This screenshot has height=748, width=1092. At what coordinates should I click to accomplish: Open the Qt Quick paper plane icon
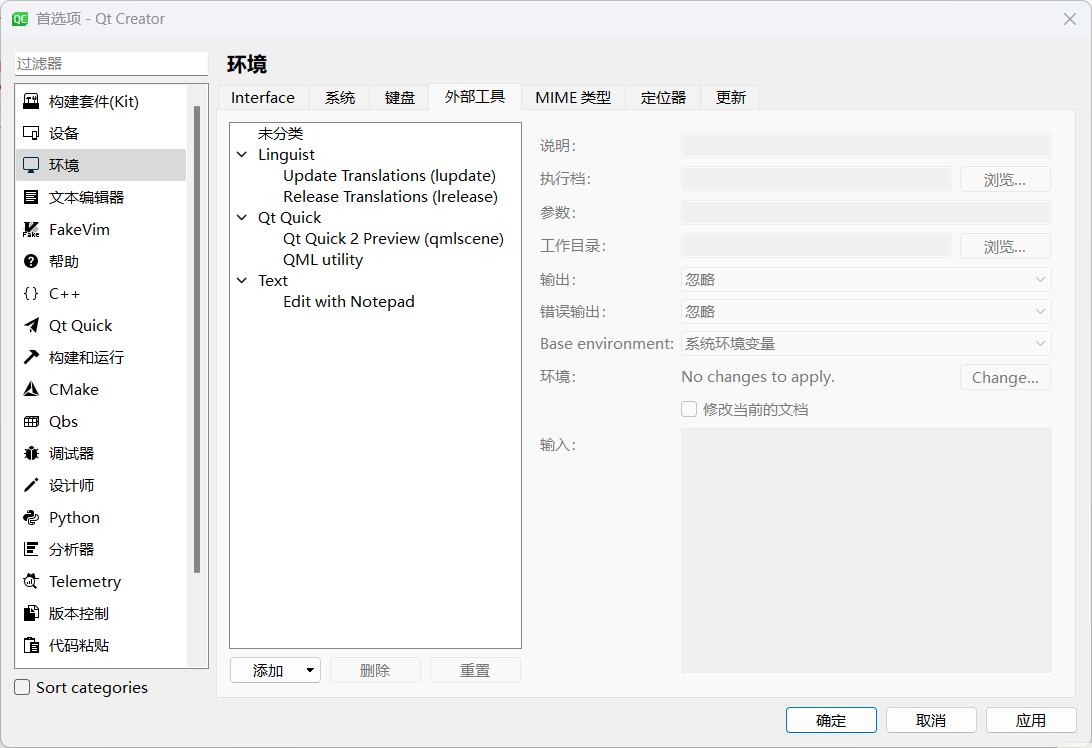[x=31, y=325]
